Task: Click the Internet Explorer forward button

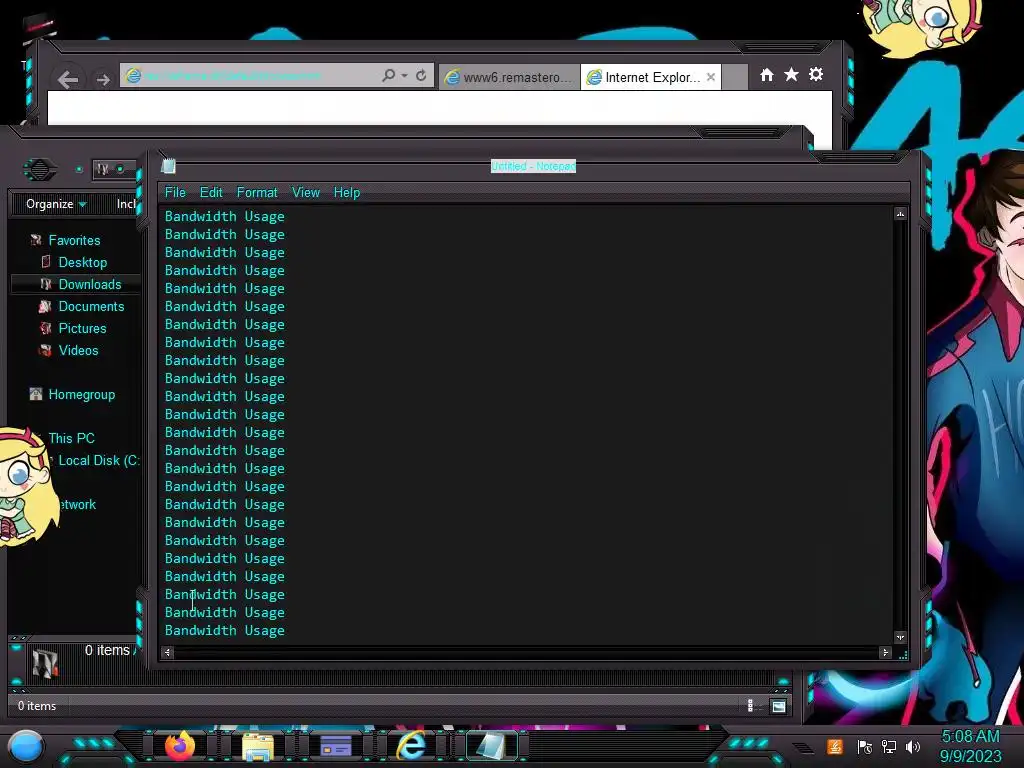Action: click(103, 80)
